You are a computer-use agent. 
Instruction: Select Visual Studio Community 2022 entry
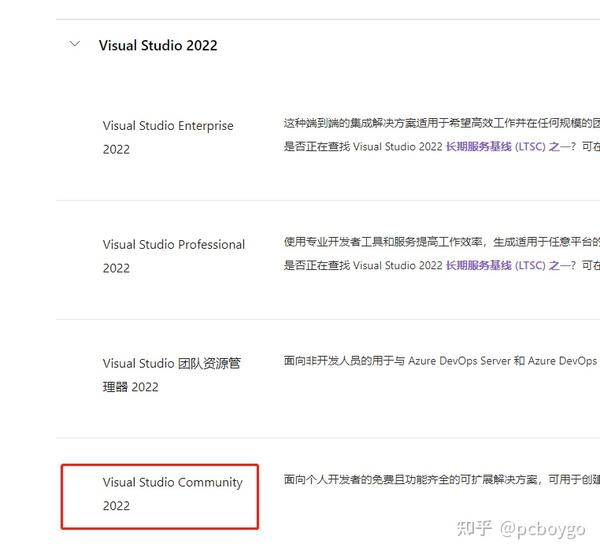tap(173, 494)
